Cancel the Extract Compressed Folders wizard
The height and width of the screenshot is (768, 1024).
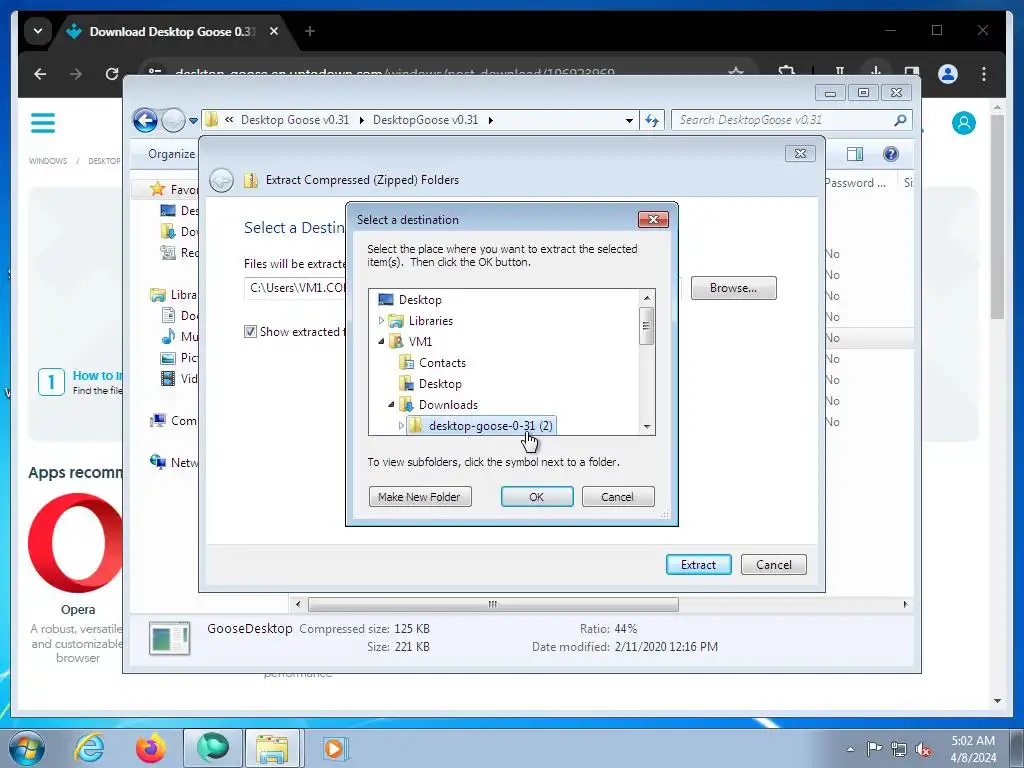[x=773, y=565]
